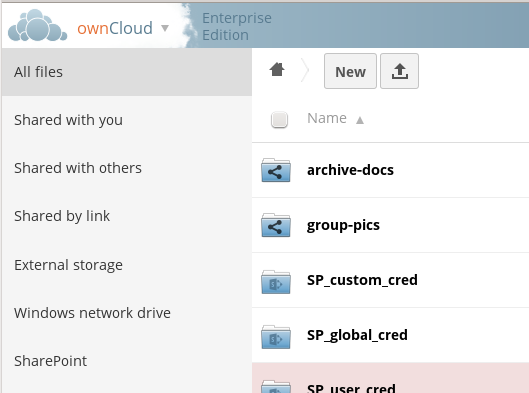The image size is (529, 393).
Task: Click the archive-docs shared folder icon
Action: click(276, 170)
